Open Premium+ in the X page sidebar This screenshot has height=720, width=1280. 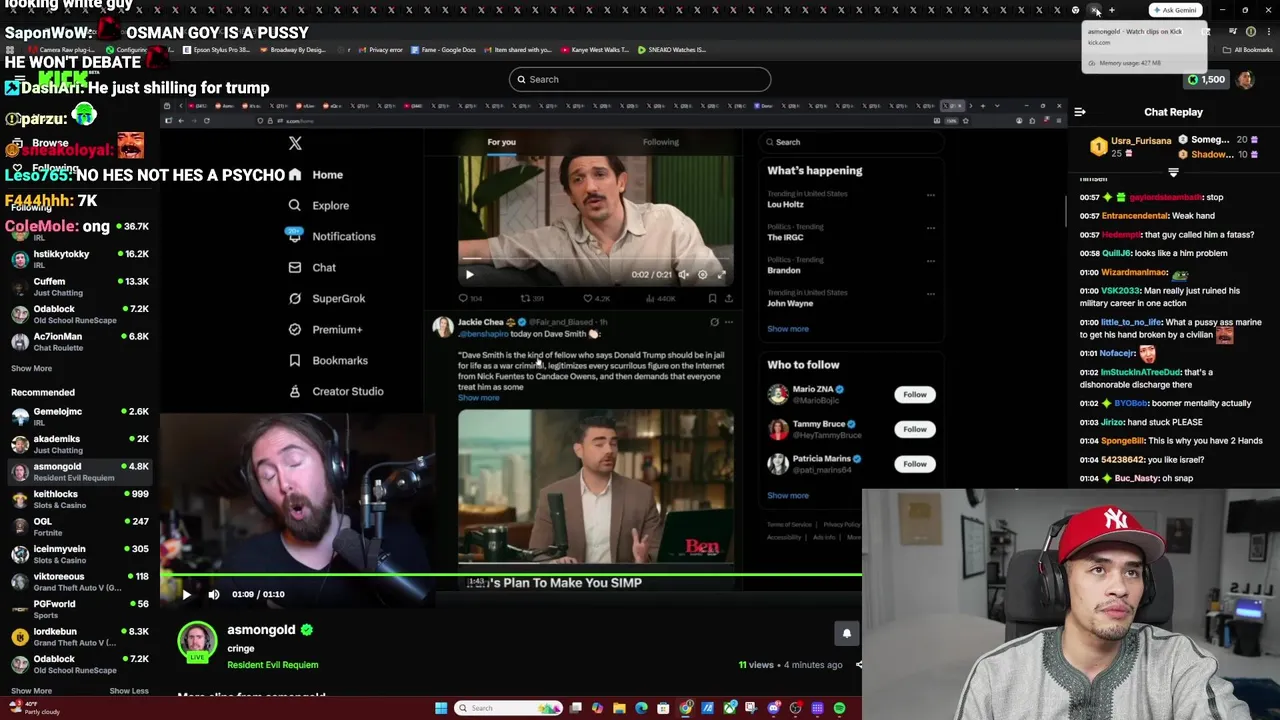tap(325, 330)
